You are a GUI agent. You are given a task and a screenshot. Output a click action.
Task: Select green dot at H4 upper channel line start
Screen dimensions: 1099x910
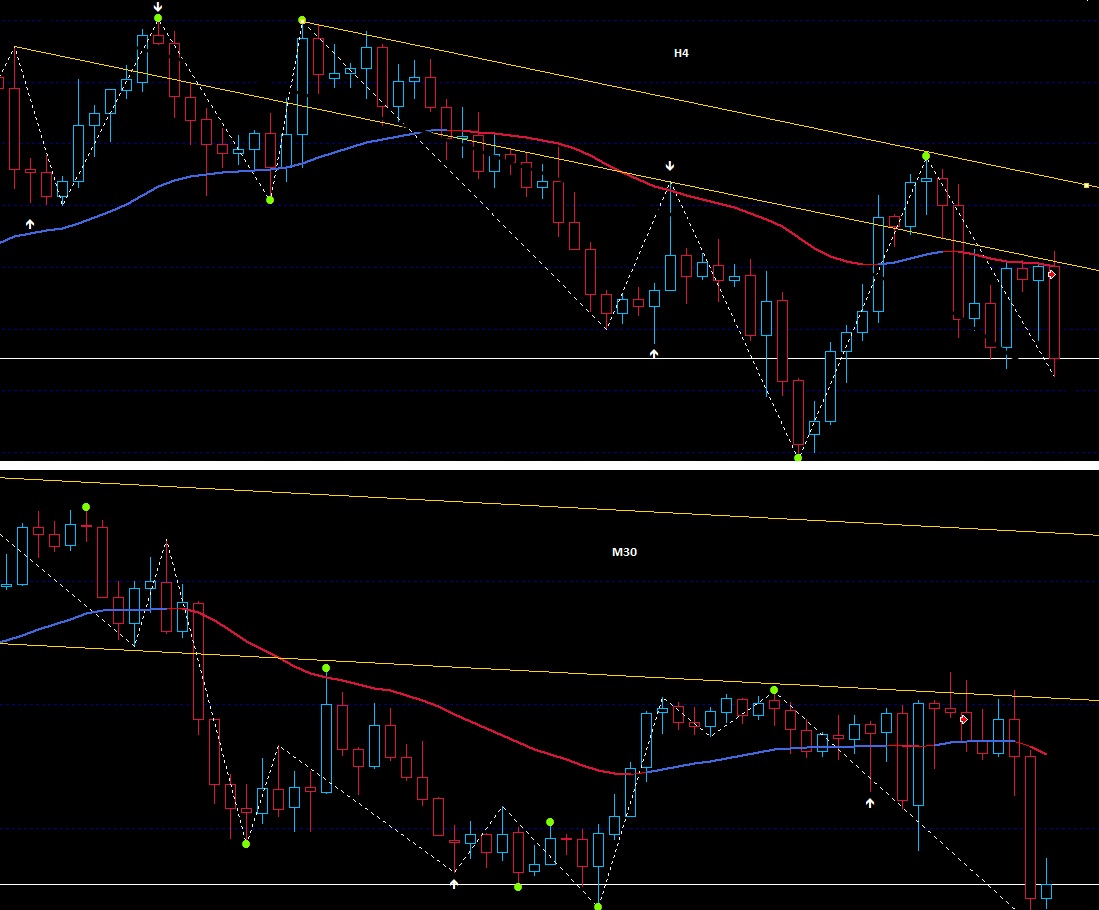(302, 20)
